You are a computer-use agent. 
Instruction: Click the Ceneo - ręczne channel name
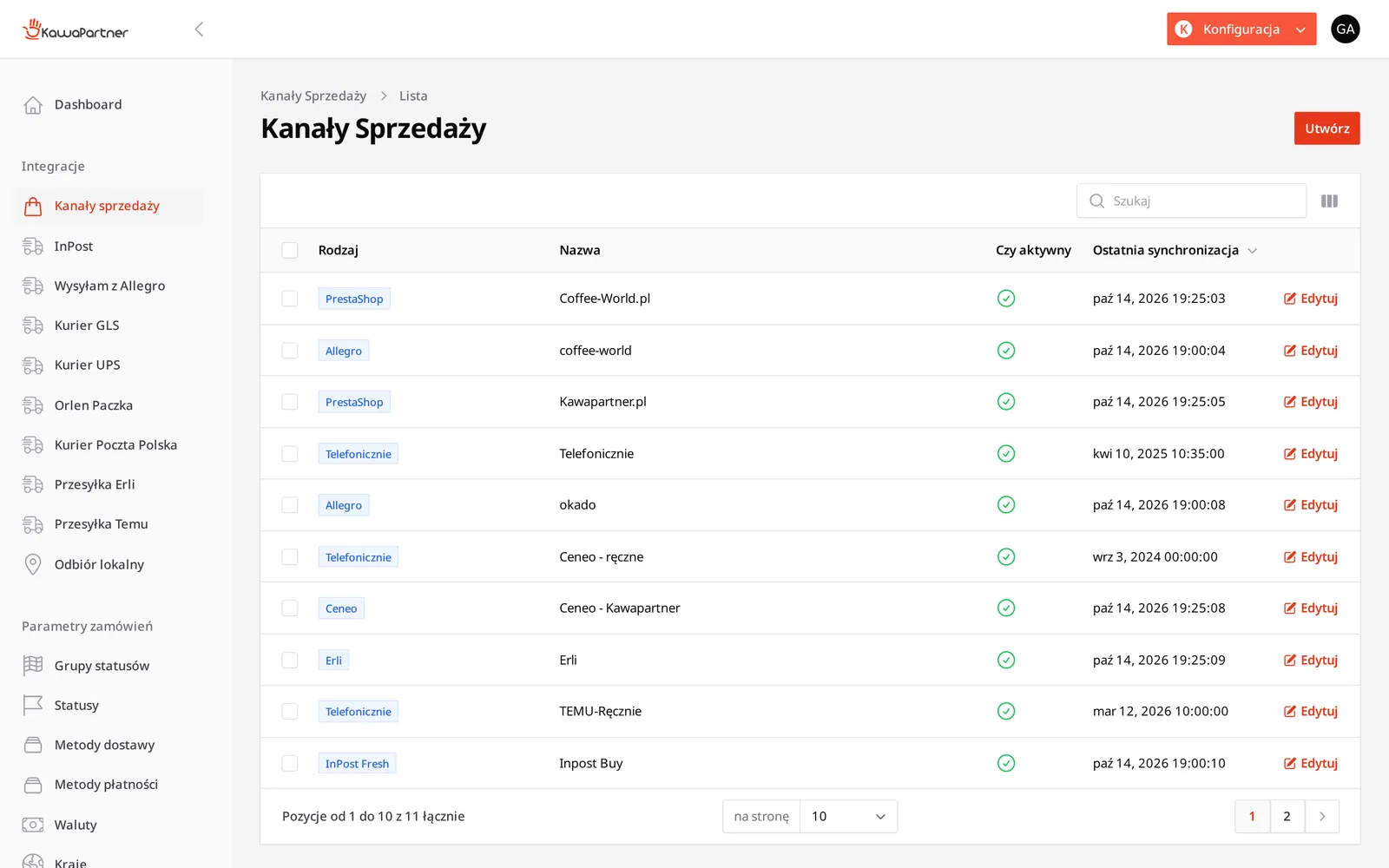(601, 557)
